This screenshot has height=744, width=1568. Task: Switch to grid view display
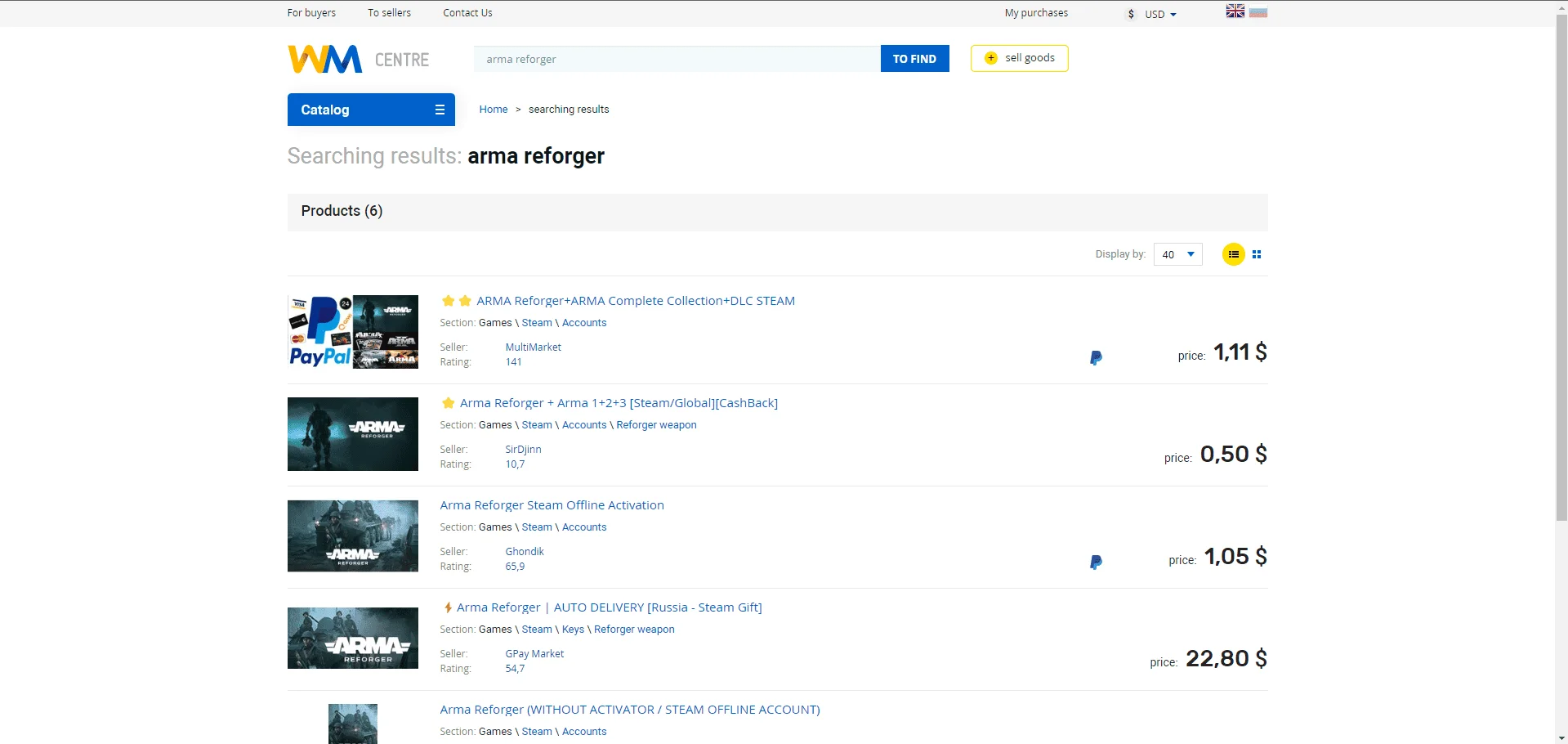point(1257,254)
